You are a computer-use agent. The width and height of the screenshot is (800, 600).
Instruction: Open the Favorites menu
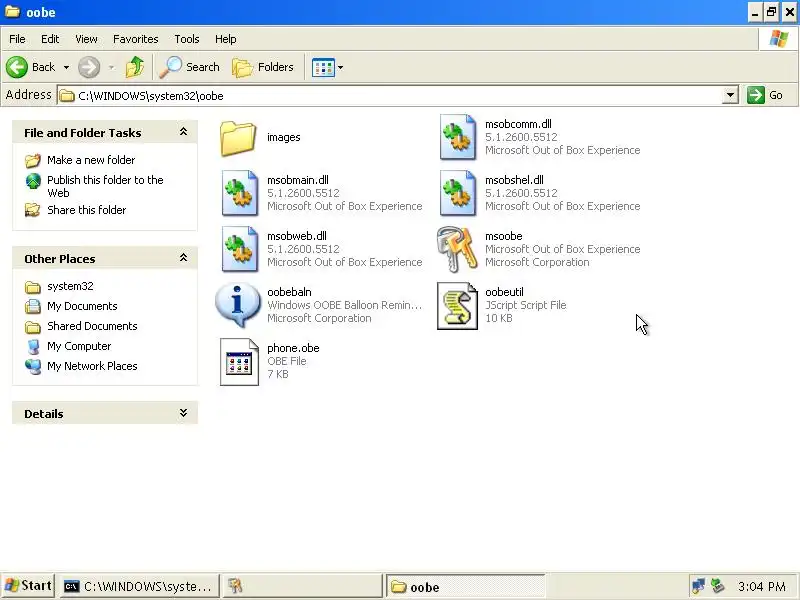pos(136,39)
